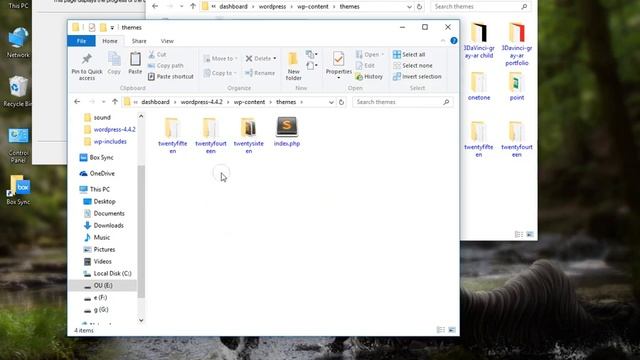Open the Move to dropdown
Image resolution: width=640 pixels, height=360 pixels.
click(x=220, y=58)
